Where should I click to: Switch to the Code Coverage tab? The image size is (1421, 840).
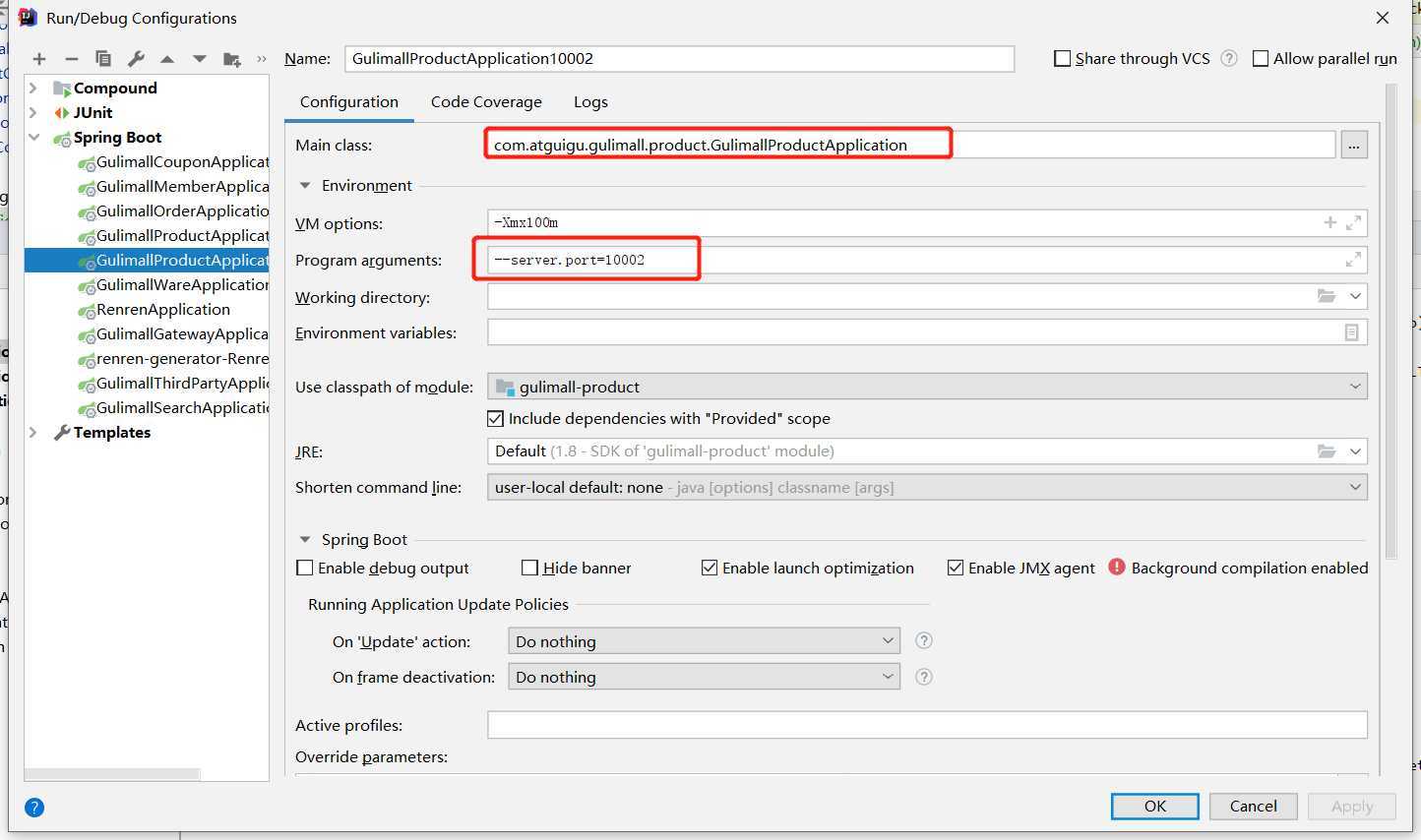[x=486, y=101]
